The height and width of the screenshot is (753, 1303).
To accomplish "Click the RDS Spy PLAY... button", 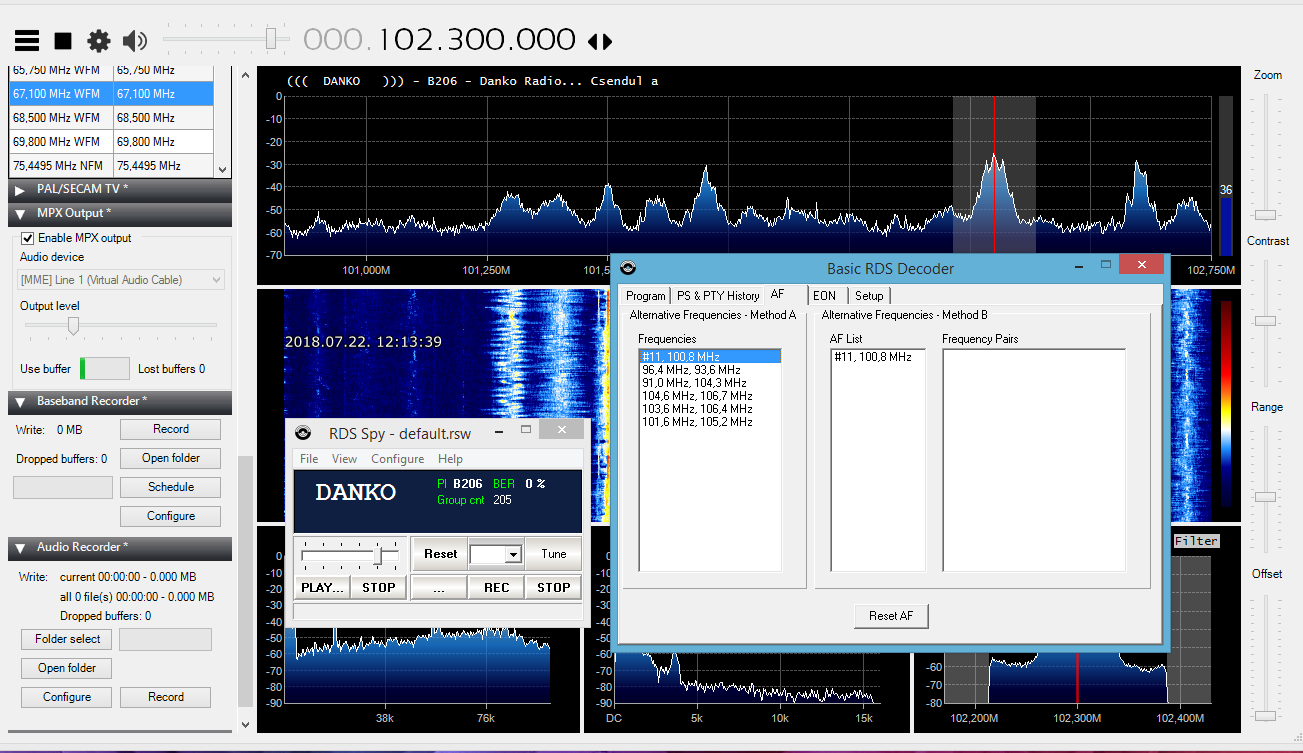I will [x=323, y=587].
